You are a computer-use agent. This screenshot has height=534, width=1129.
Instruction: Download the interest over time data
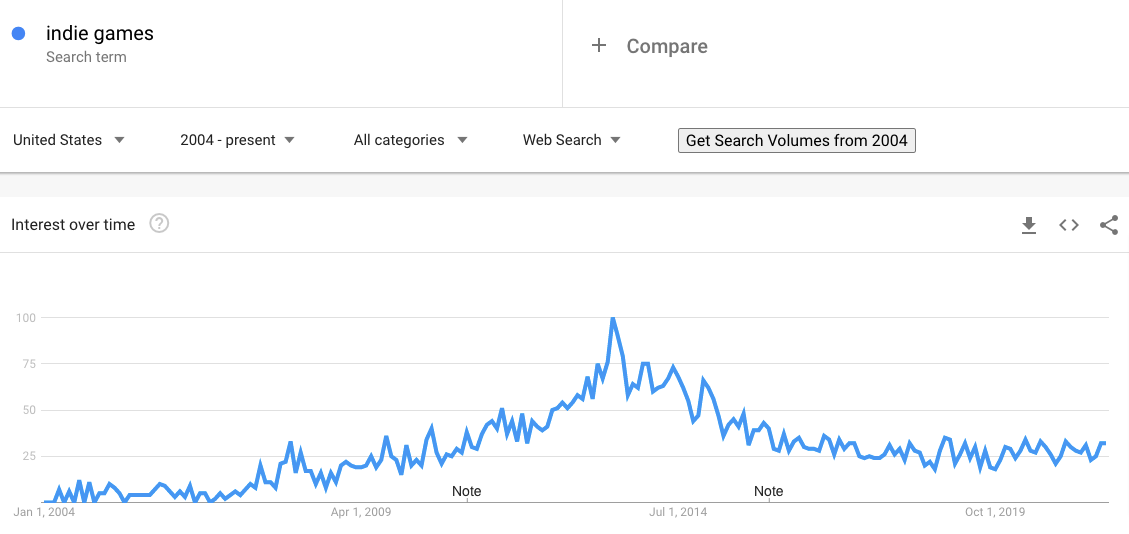[x=1029, y=225]
